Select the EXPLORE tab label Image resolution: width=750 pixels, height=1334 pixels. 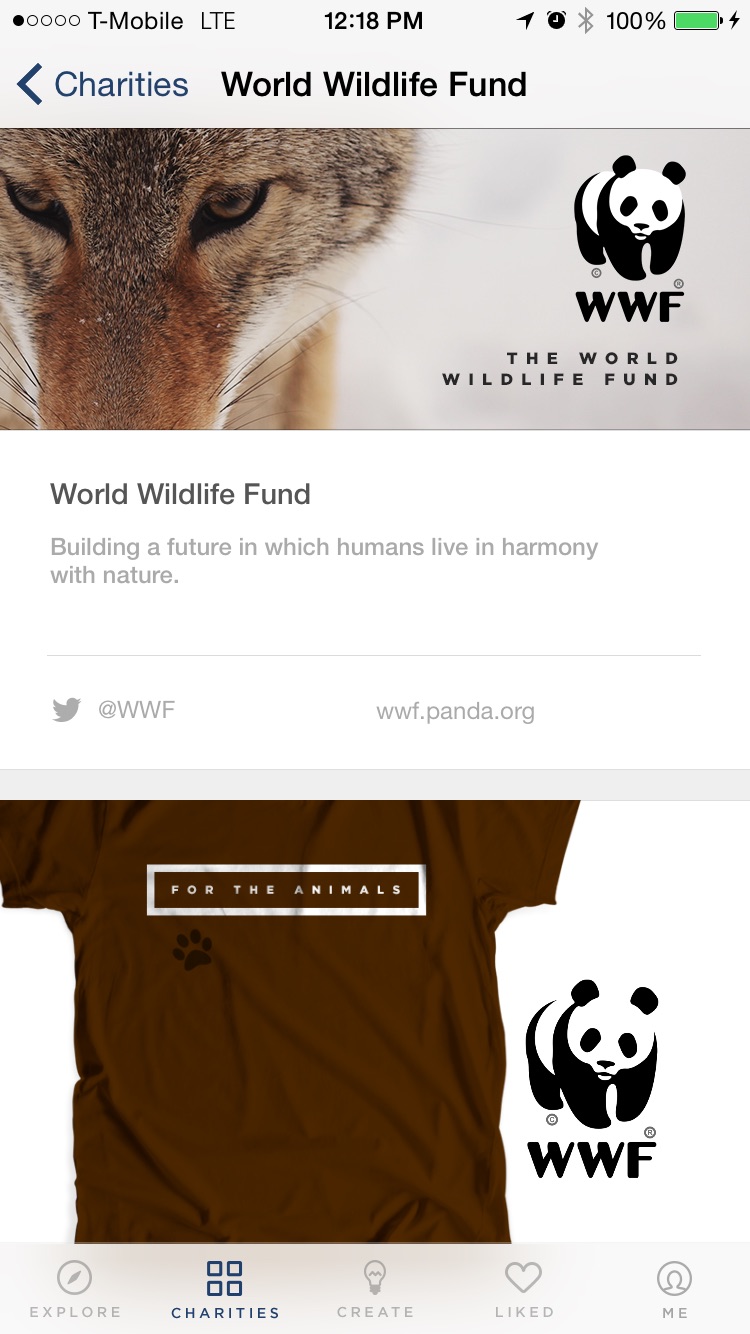pyautogui.click(x=75, y=1312)
